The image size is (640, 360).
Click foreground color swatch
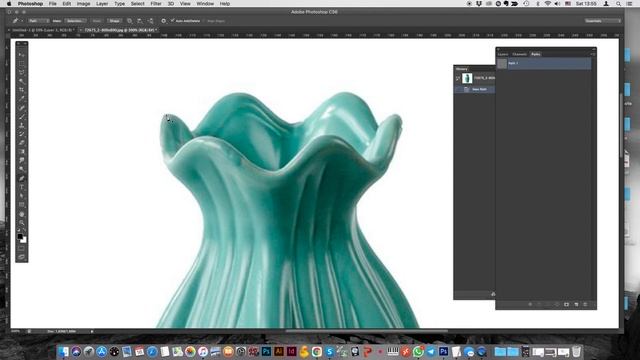tap(20, 236)
